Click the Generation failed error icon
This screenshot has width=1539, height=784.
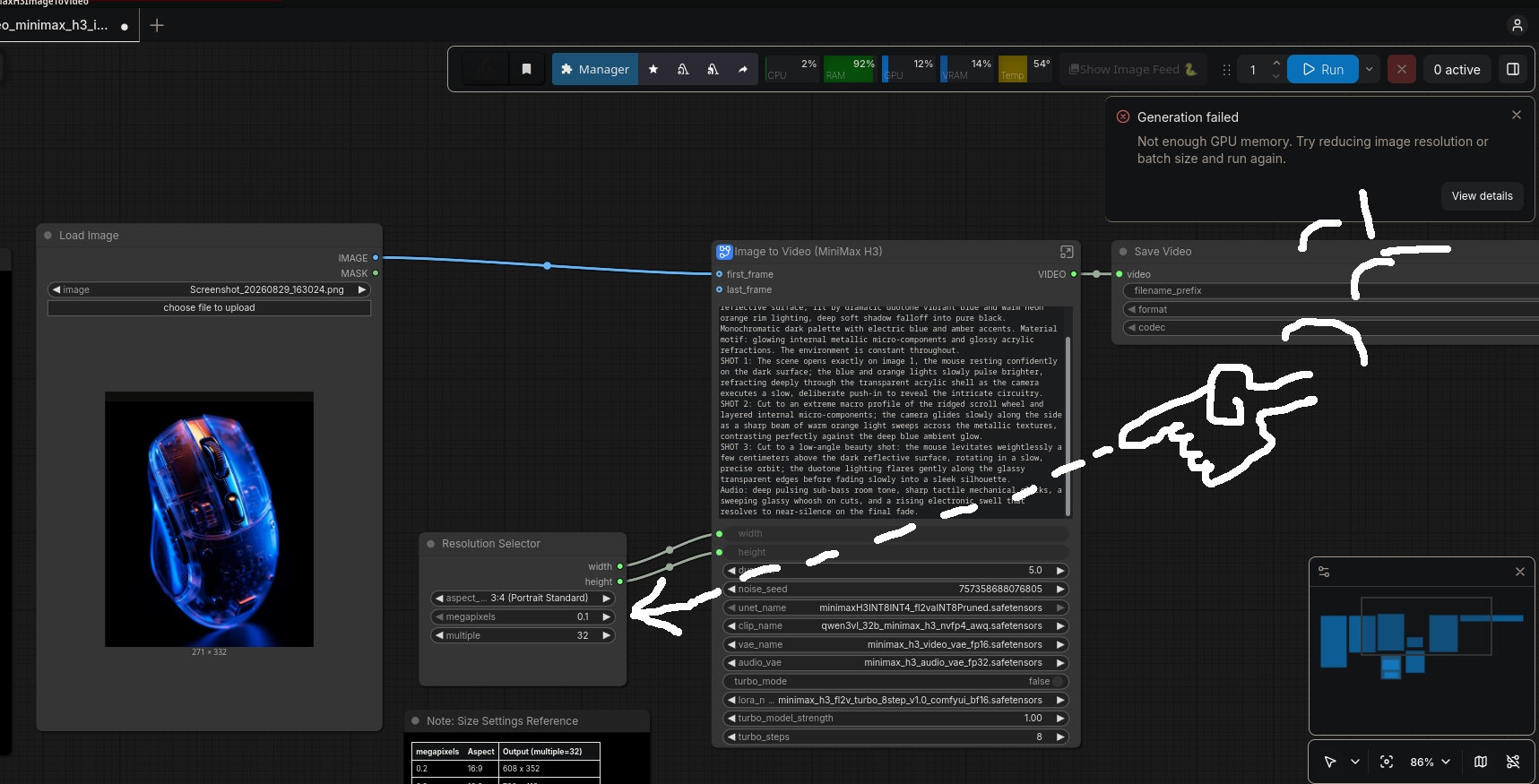[1123, 116]
